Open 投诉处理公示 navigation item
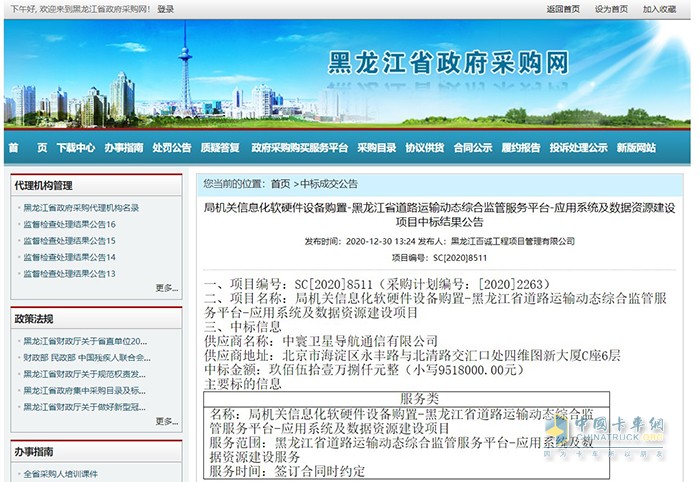 578,147
